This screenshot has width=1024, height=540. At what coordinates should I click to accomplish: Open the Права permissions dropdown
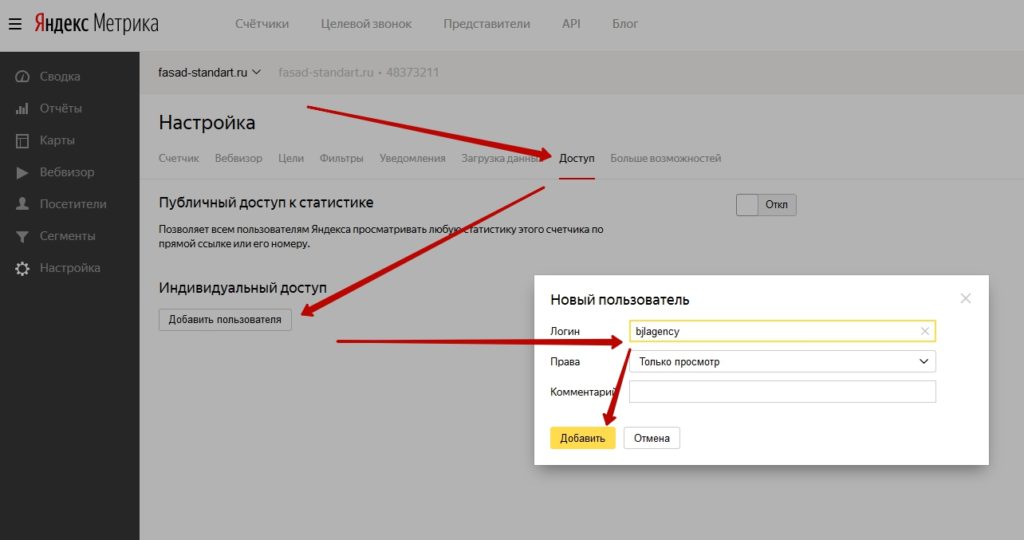(782, 362)
